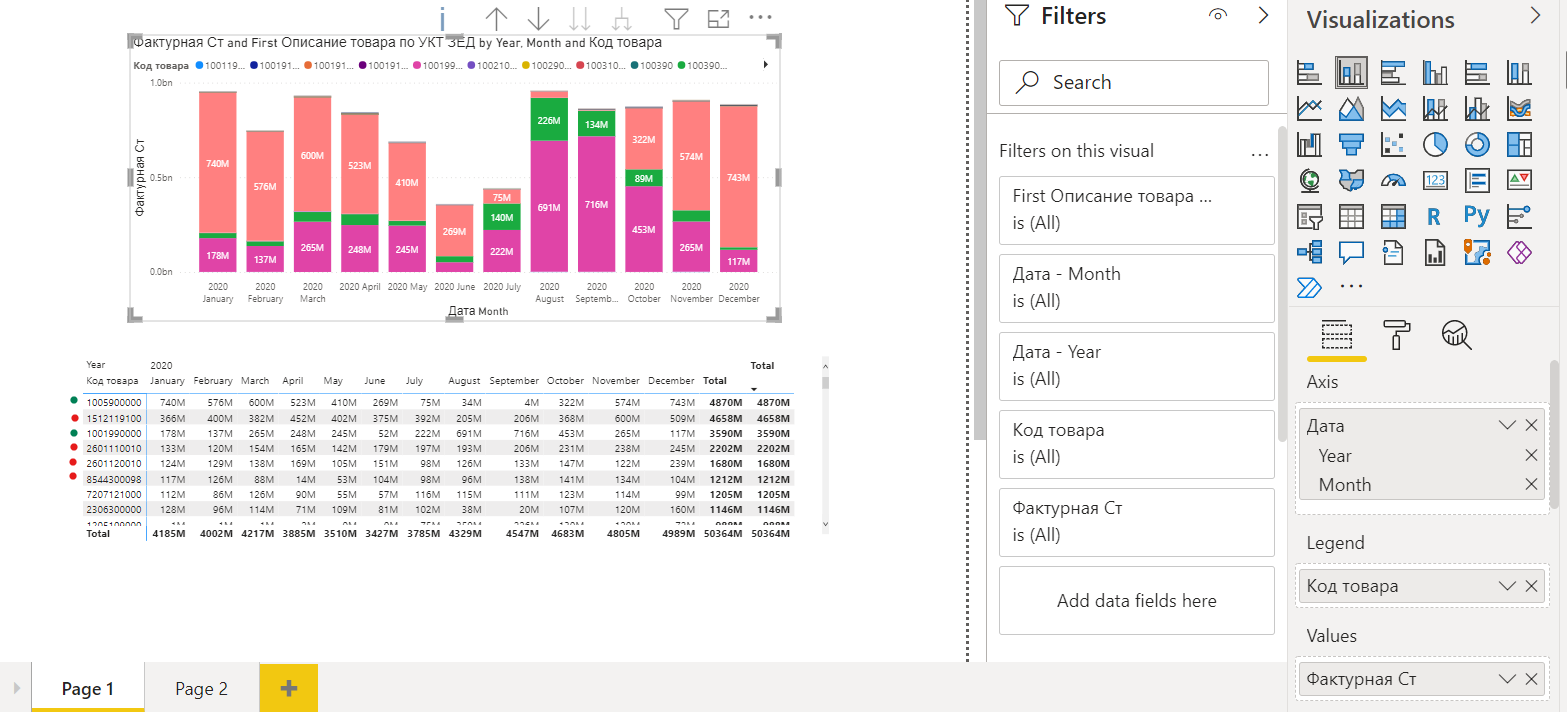
Task: Collapse the Filters pane chevron
Action: 1262,15
